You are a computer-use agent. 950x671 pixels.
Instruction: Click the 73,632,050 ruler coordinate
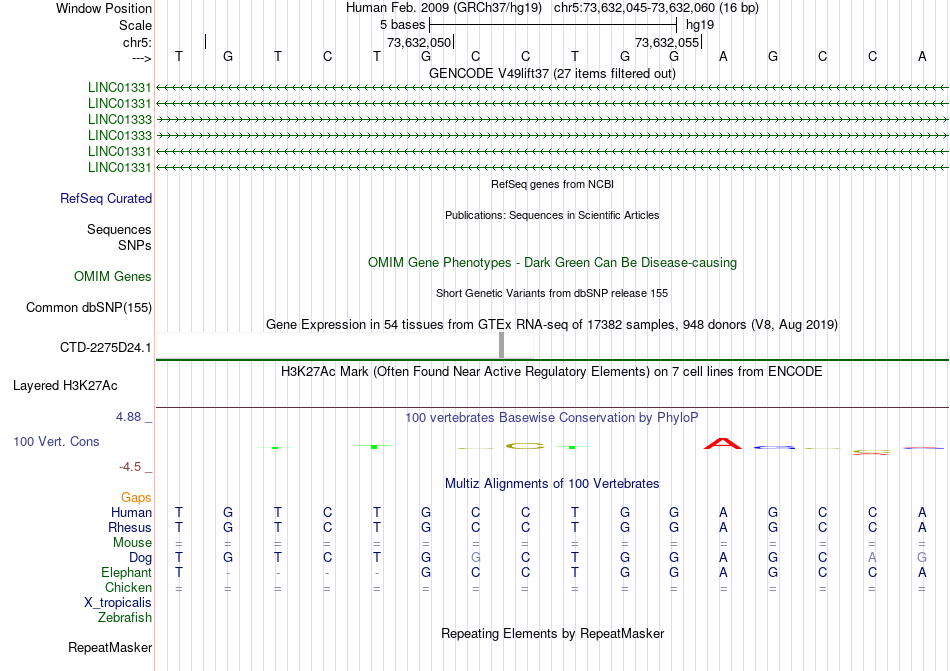pyautogui.click(x=419, y=42)
